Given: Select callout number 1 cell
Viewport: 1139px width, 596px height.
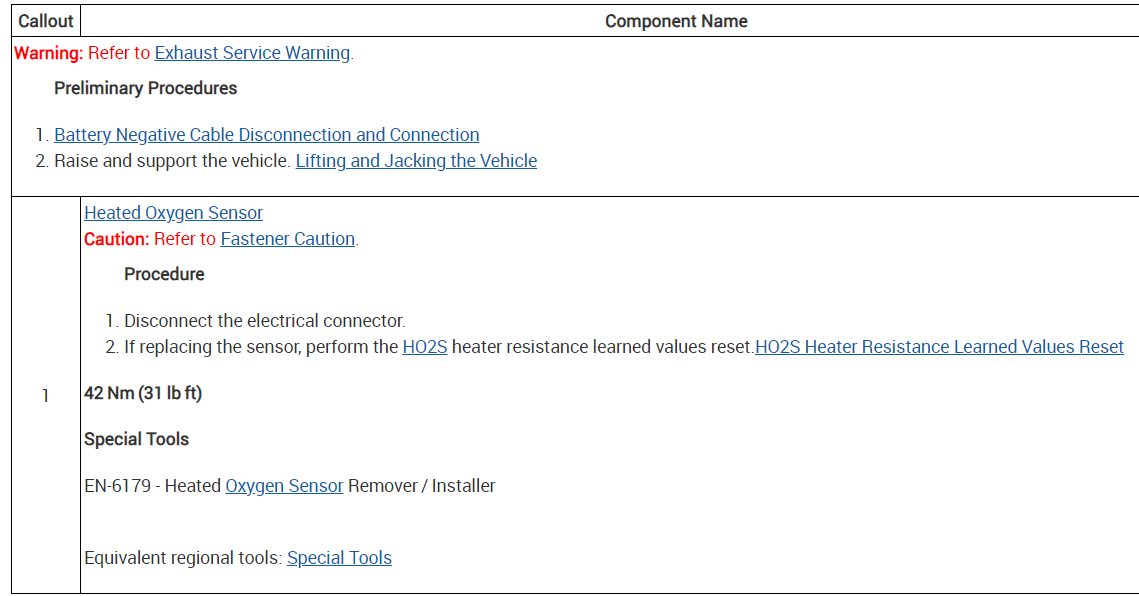Looking at the screenshot, I should pos(45,396).
